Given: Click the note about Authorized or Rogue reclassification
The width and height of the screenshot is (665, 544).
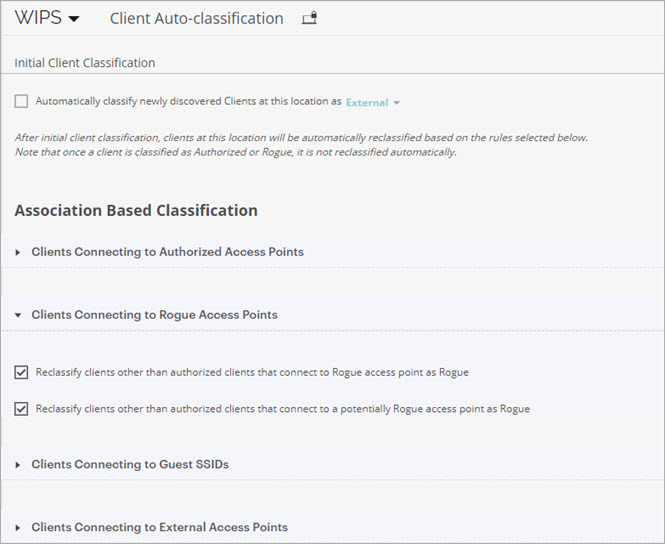Looking at the screenshot, I should pos(236,152).
